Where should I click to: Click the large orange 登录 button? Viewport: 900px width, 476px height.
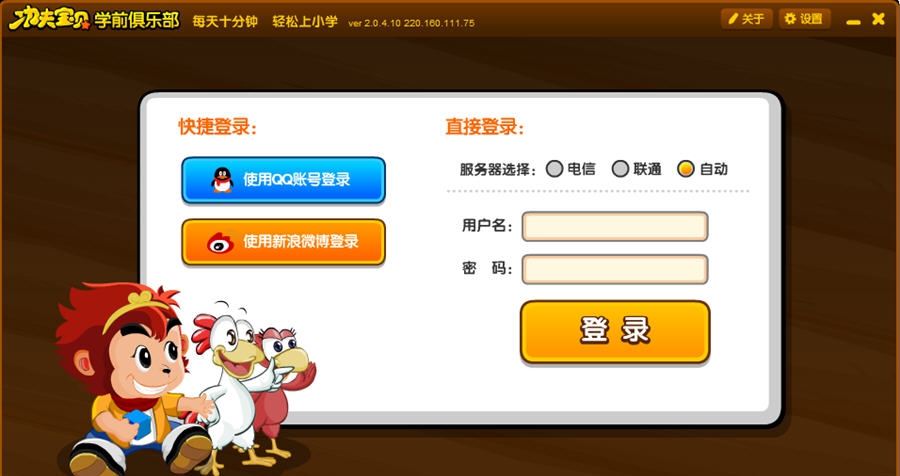click(615, 331)
